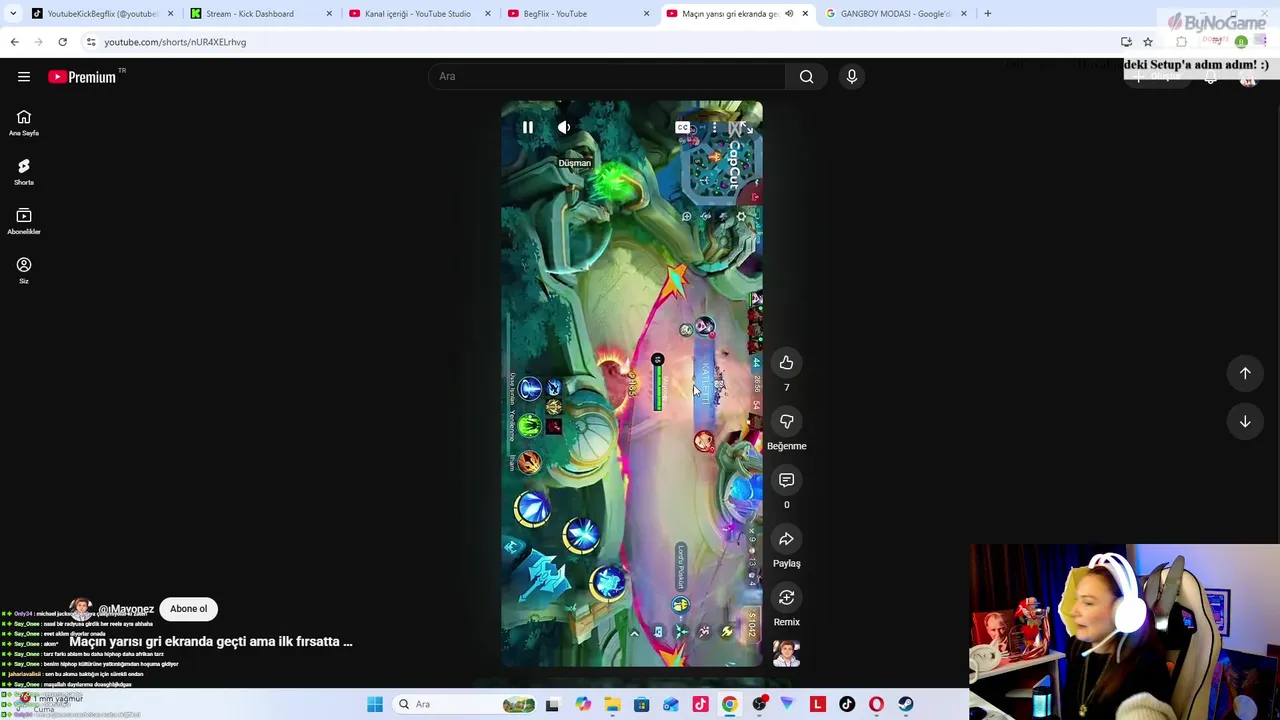Open Microsoft Store from the taskbar

[641, 705]
